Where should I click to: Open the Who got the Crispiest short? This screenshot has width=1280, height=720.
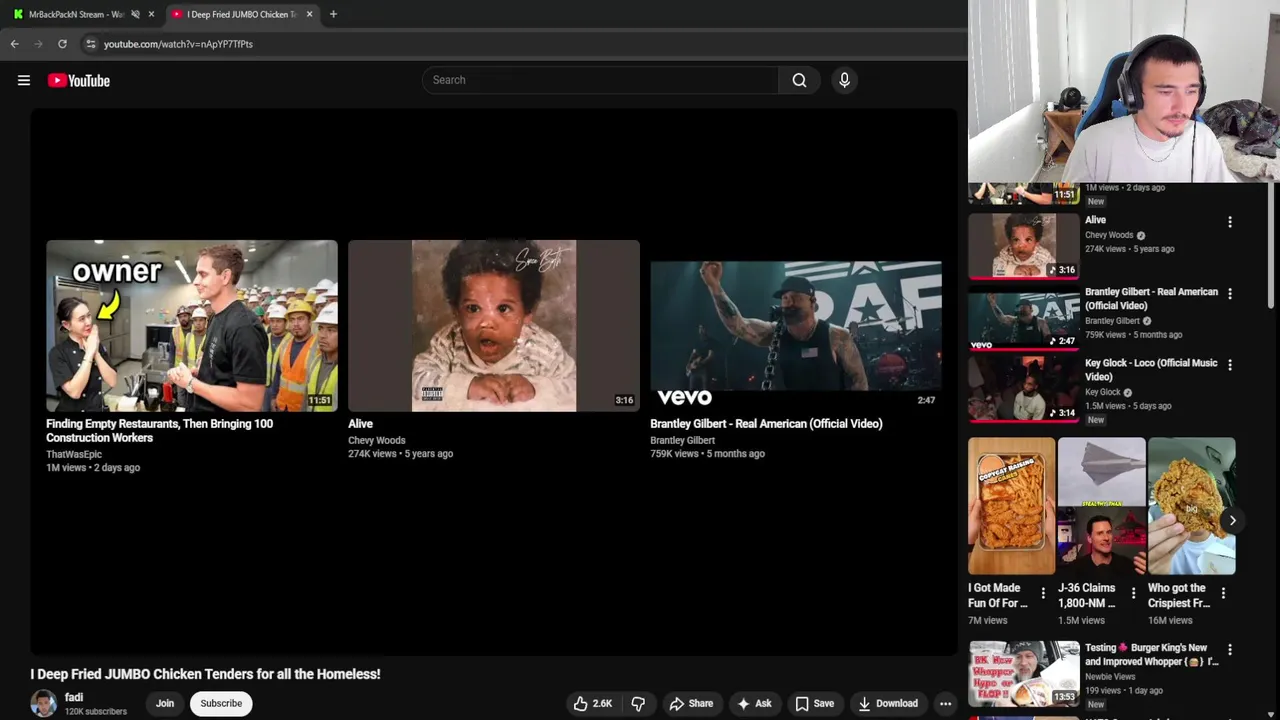[1192, 506]
